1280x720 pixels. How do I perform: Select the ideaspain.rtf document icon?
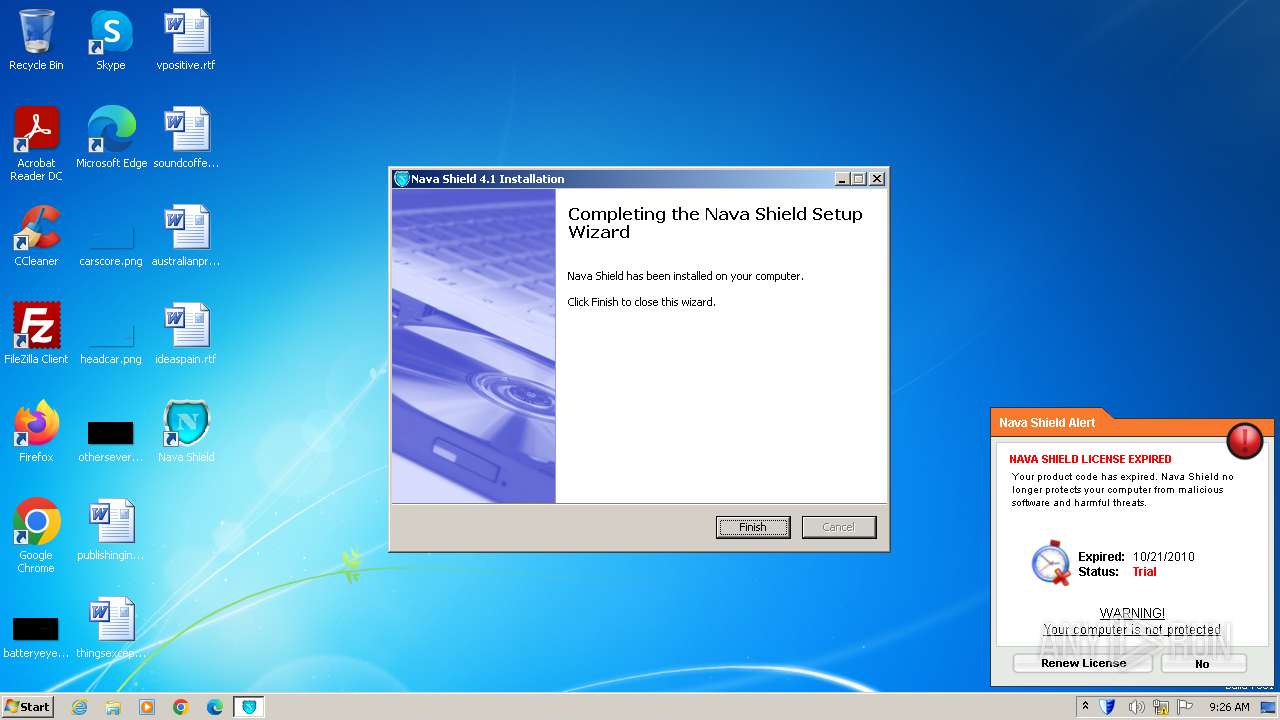click(x=186, y=334)
